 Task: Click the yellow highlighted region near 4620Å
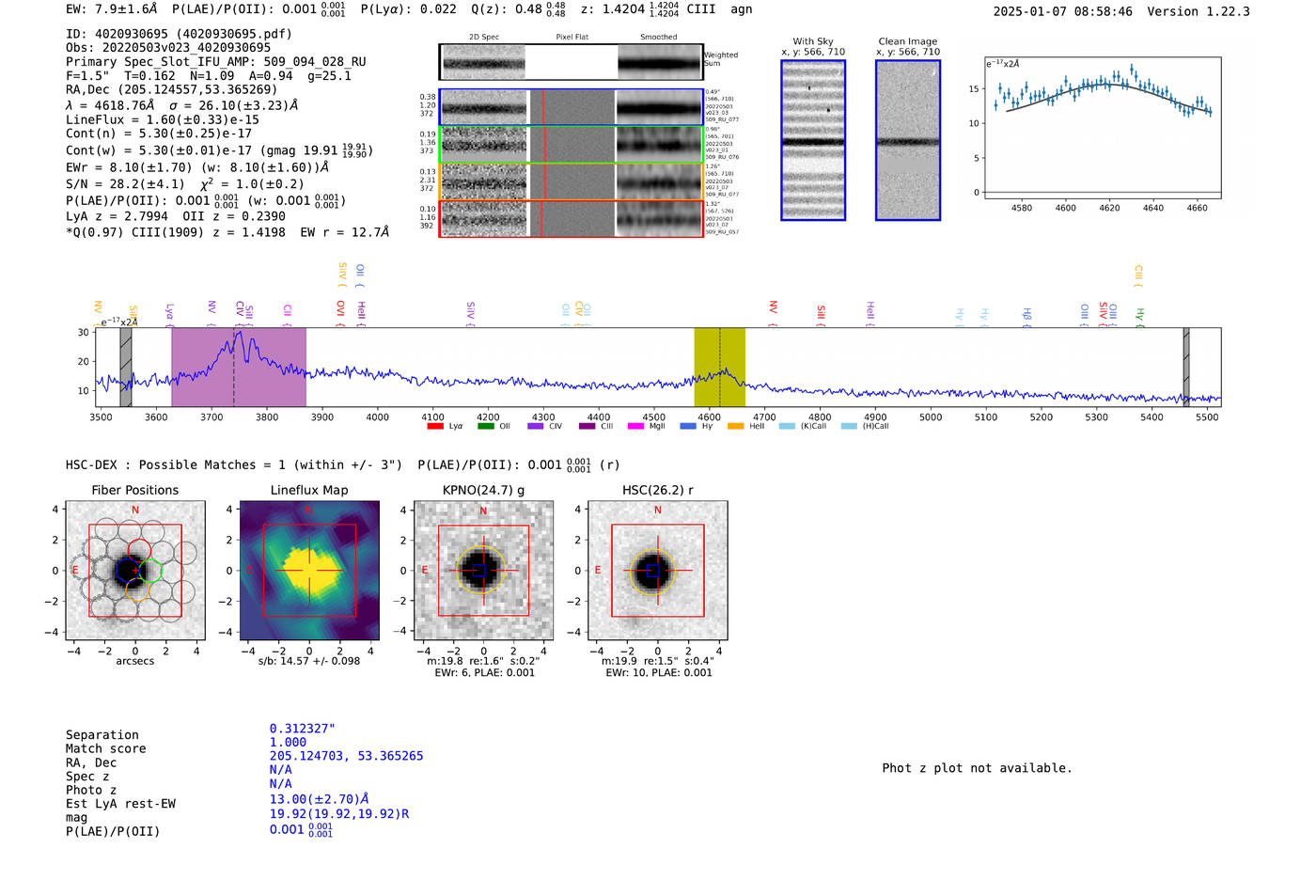click(x=719, y=367)
